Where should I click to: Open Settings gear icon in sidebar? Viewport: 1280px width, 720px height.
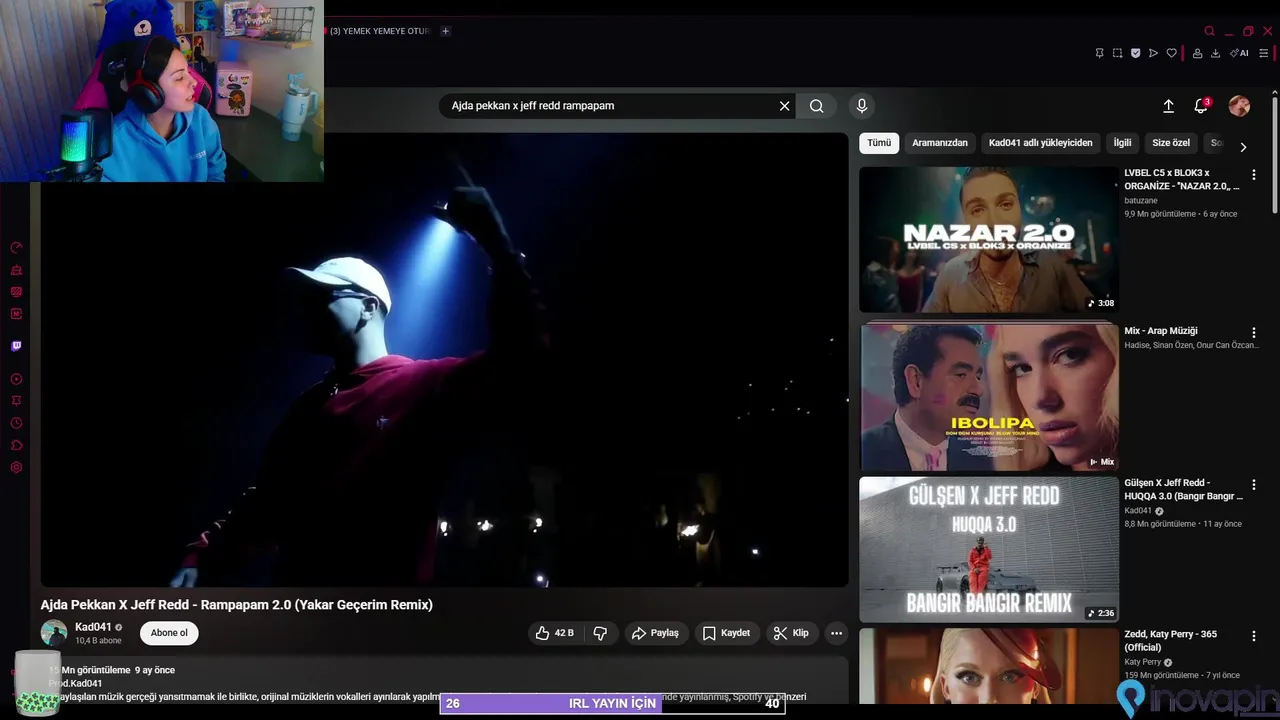(16, 467)
